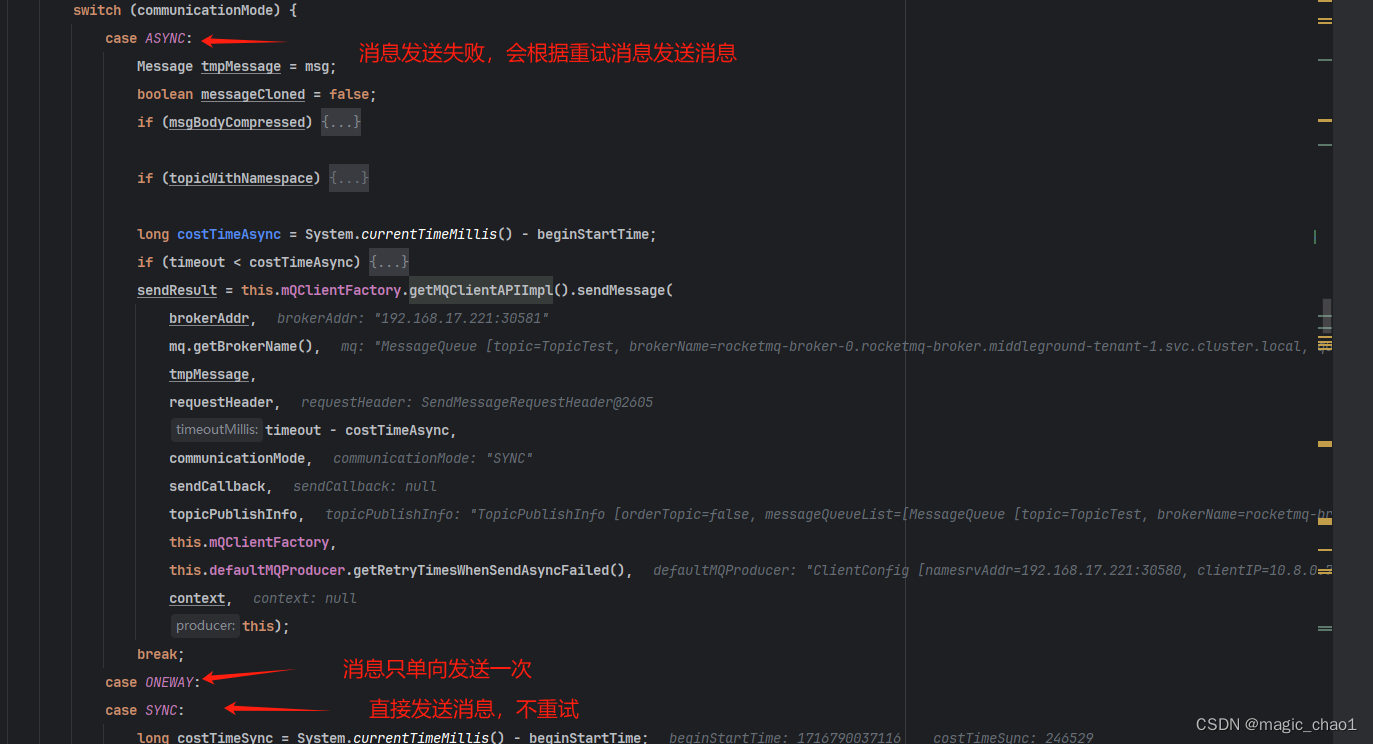The image size is (1373, 744).
Task: Click context: null inline value
Action: pos(305,598)
